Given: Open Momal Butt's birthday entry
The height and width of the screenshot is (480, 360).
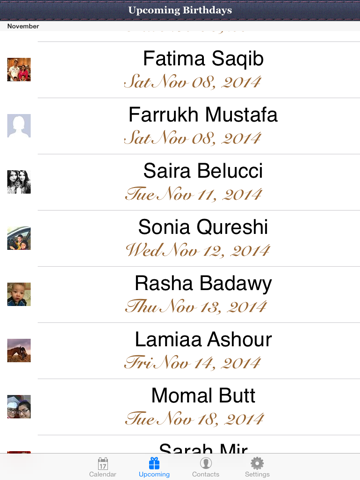Looking at the screenshot, I should pos(180,407).
